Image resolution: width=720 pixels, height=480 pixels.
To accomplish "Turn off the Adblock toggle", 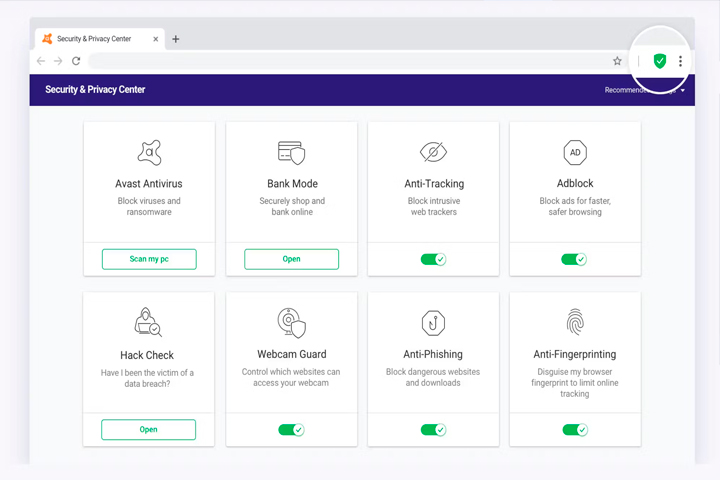I will click(x=574, y=259).
